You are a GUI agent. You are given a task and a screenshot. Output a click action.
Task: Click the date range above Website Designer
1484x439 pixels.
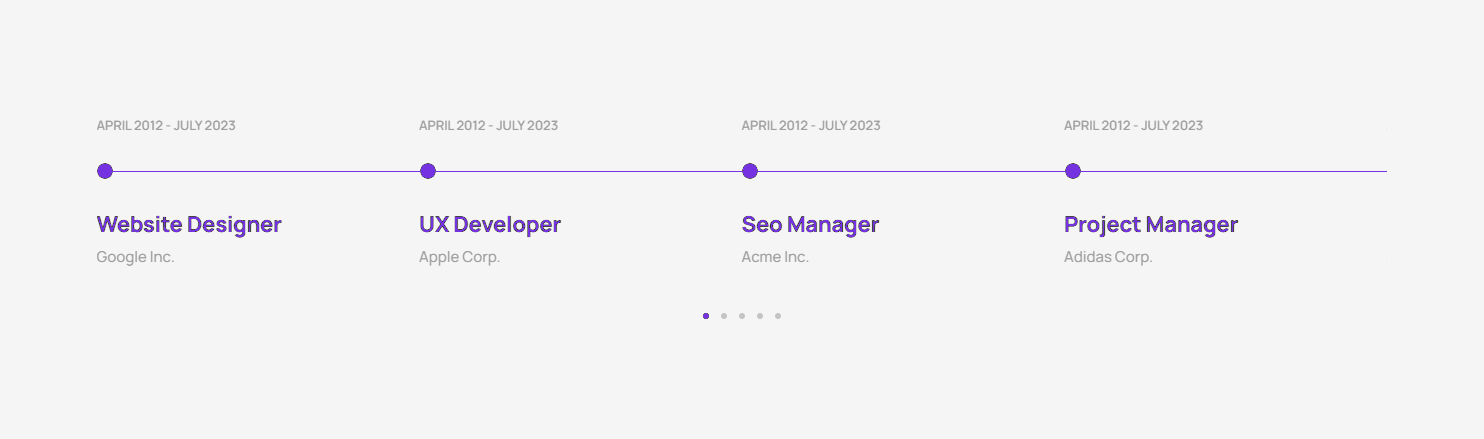point(166,126)
